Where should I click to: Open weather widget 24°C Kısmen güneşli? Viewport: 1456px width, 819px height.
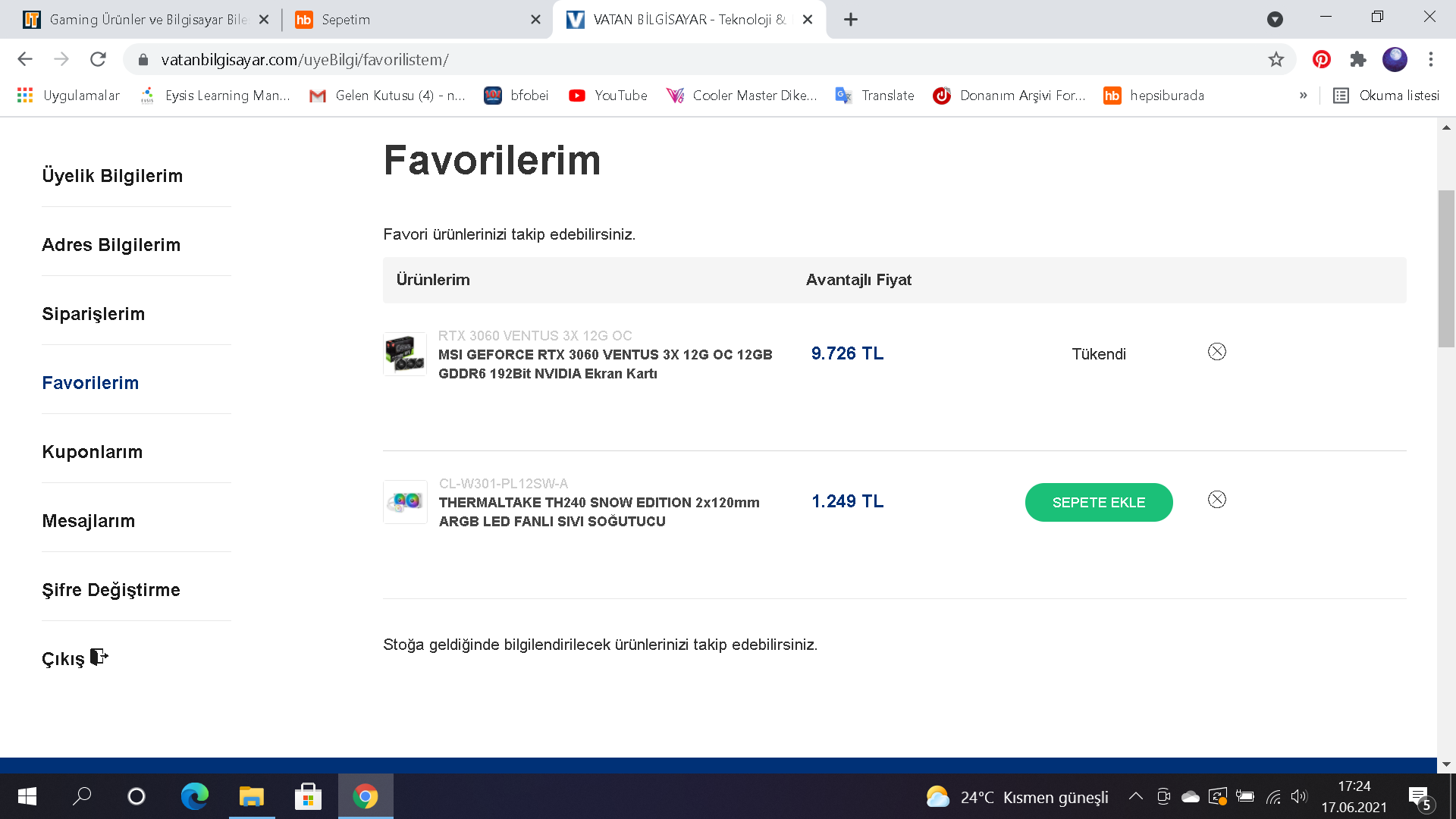1017,797
